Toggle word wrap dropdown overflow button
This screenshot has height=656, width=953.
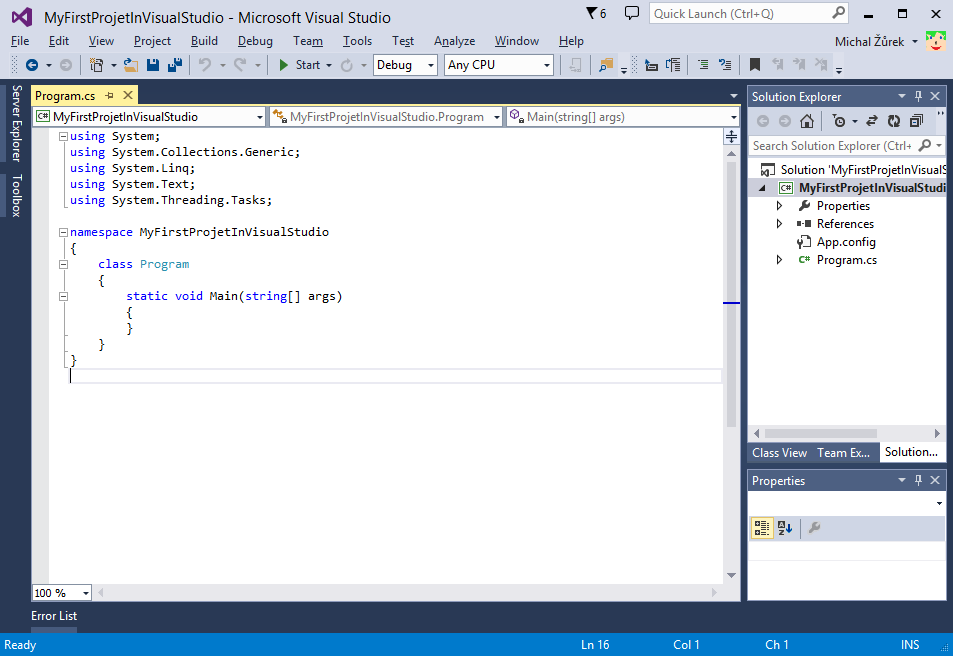(840, 71)
